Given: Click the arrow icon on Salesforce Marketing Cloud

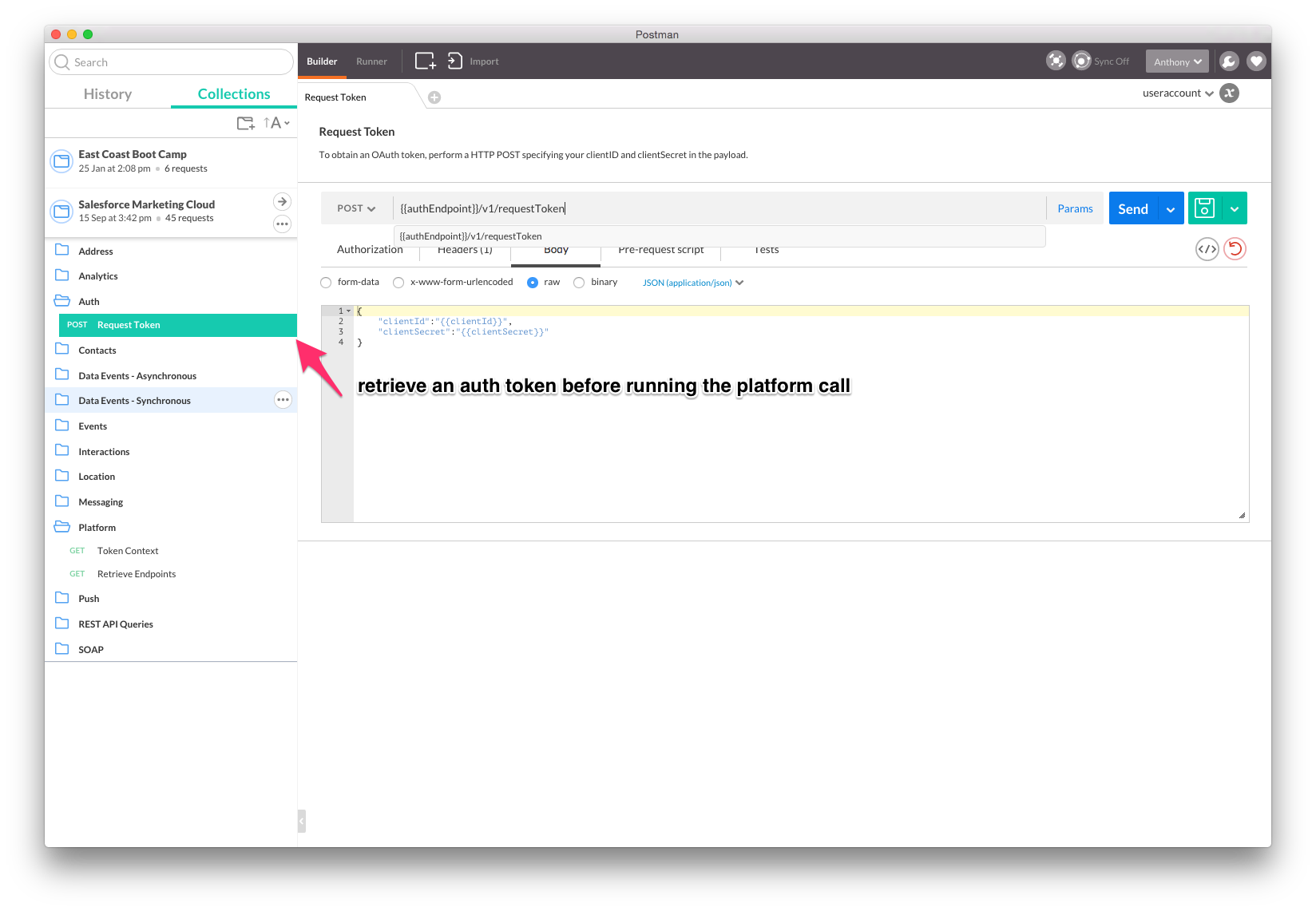Looking at the screenshot, I should click(282, 201).
